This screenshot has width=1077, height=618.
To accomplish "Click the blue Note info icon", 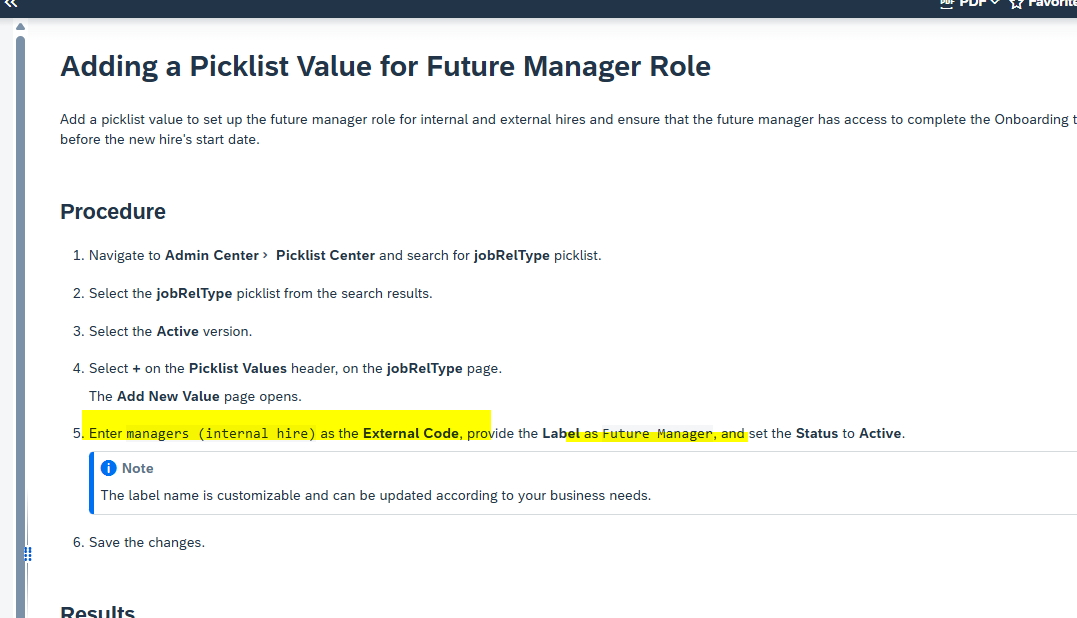I will pyautogui.click(x=109, y=468).
